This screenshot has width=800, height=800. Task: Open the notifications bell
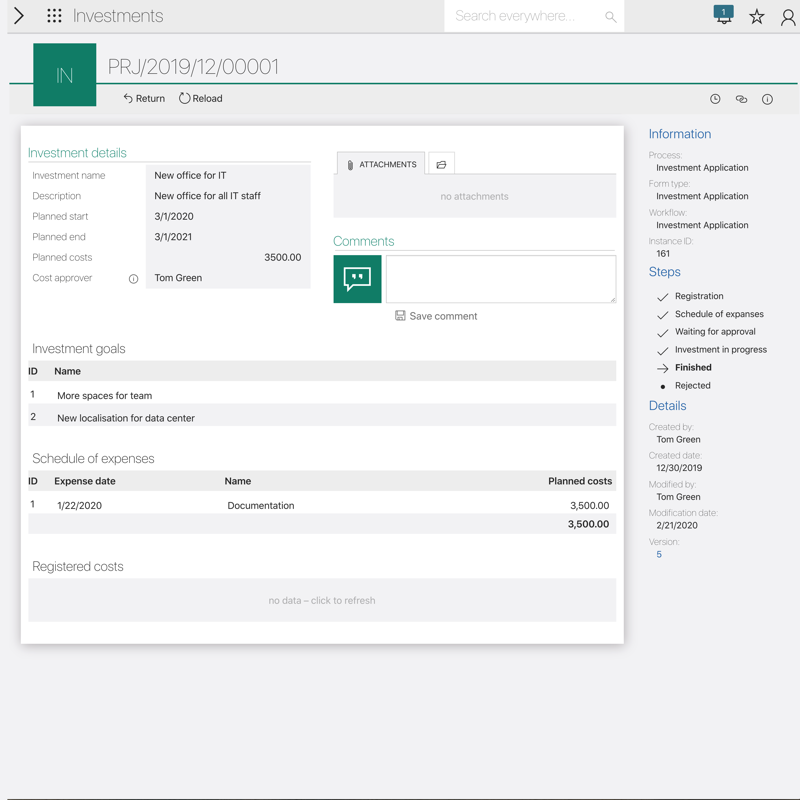click(723, 15)
